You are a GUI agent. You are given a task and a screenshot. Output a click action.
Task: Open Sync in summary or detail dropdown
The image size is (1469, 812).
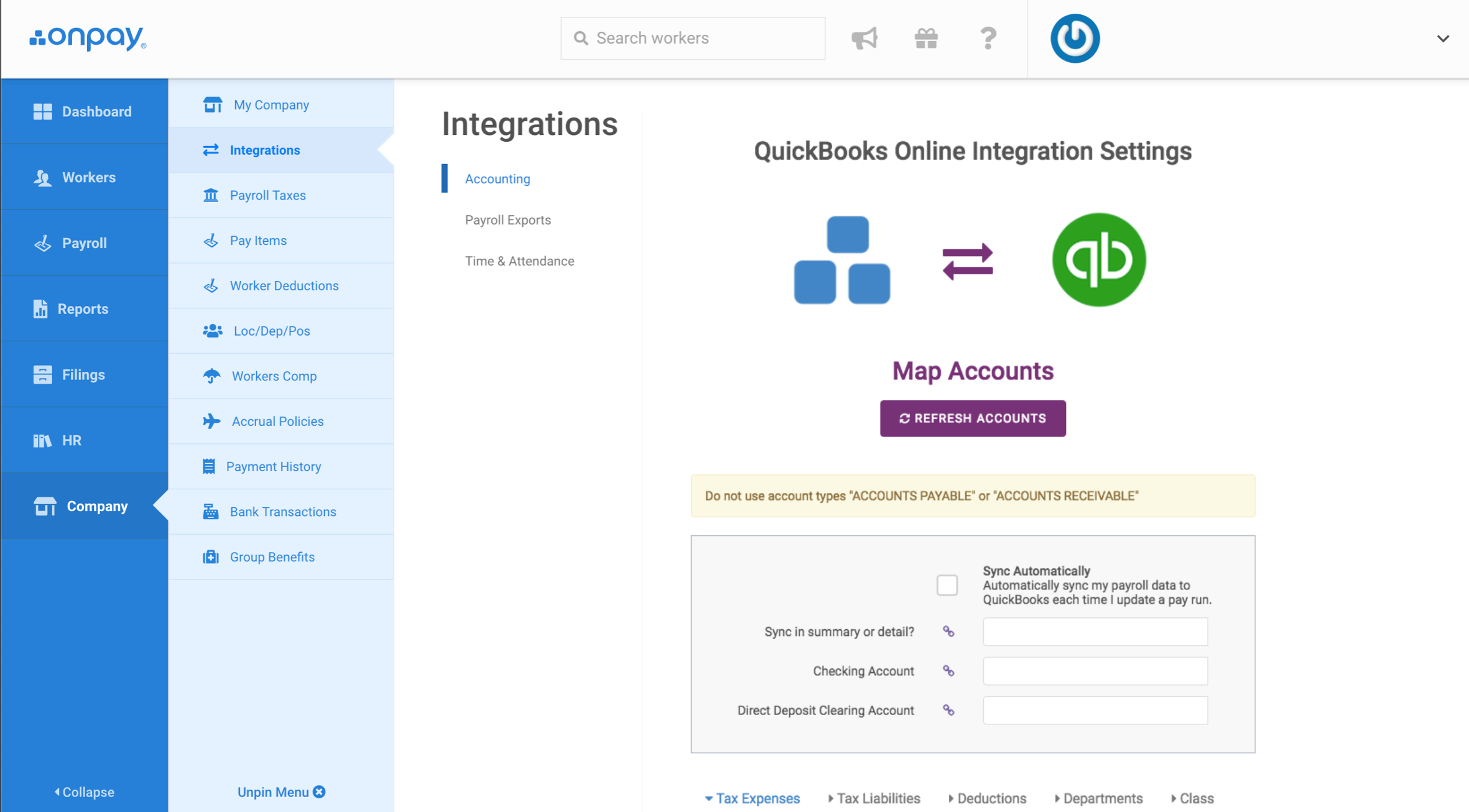tap(1095, 632)
